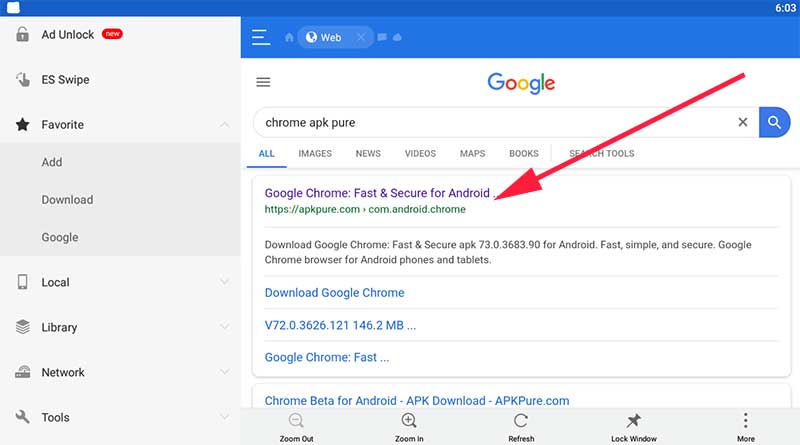
Task: Click apkpure.com com.android.chrome URL
Action: click(365, 209)
